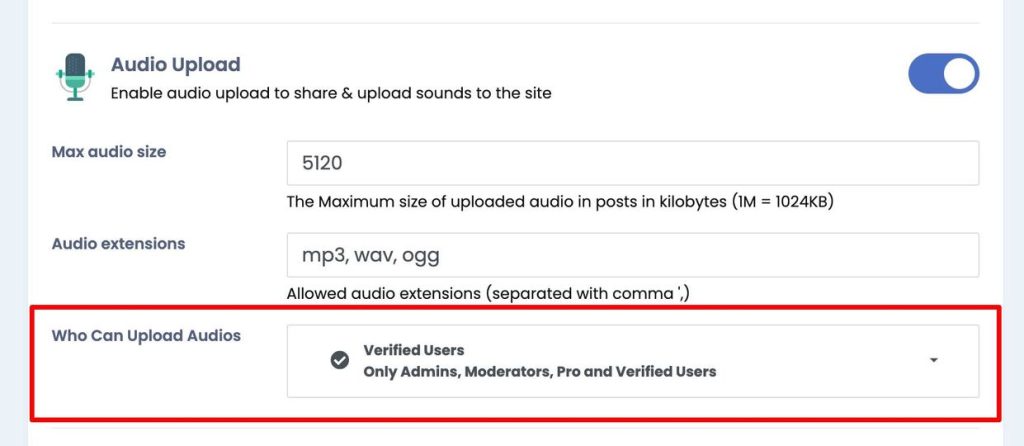
Task: Click the "Enable audio upload to share" description
Action: [x=331, y=93]
